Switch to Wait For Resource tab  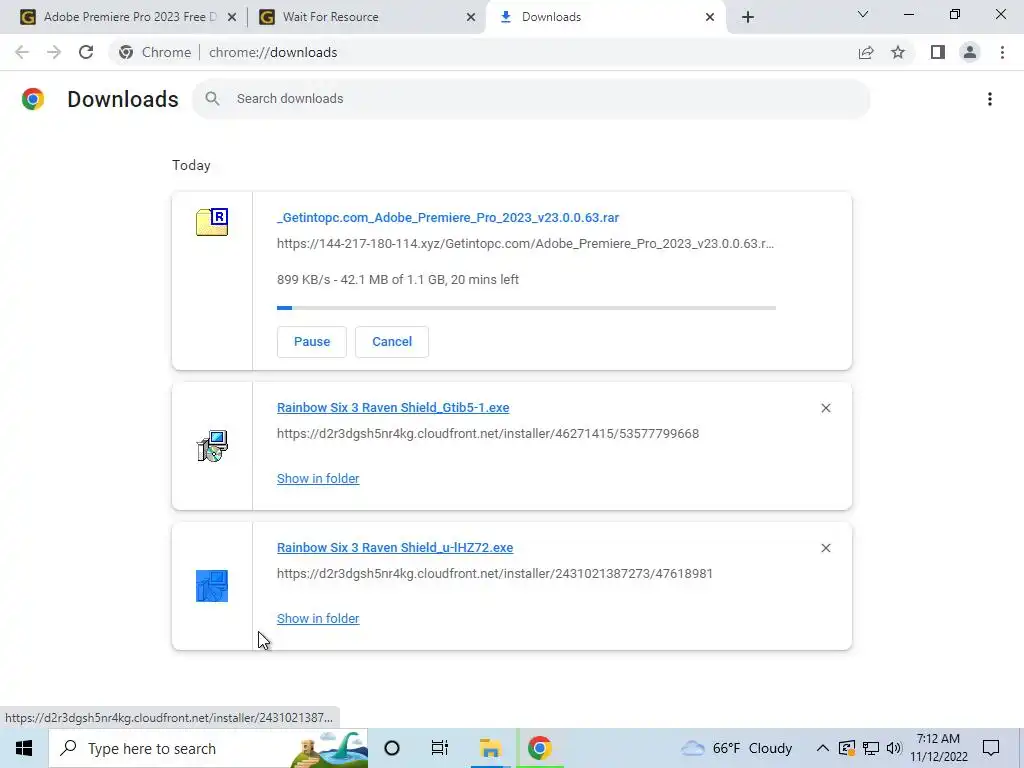point(366,17)
